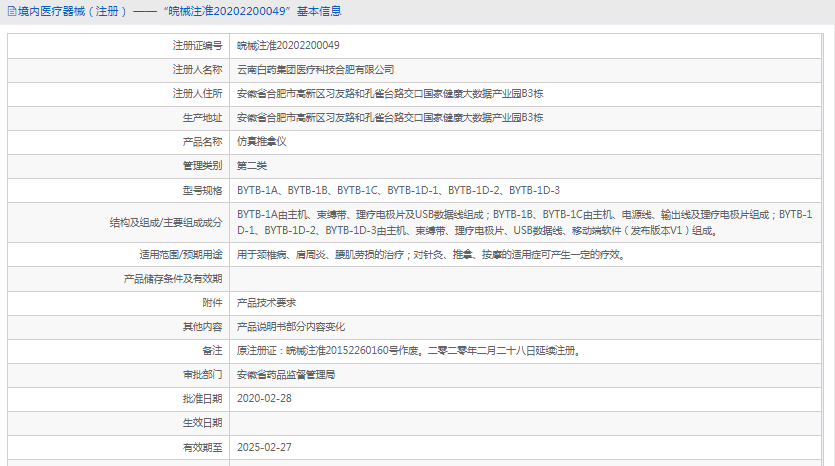Image resolution: width=835 pixels, height=466 pixels.
Task: Select approving department 安徽省药品监督管理局
Action: click(286, 374)
